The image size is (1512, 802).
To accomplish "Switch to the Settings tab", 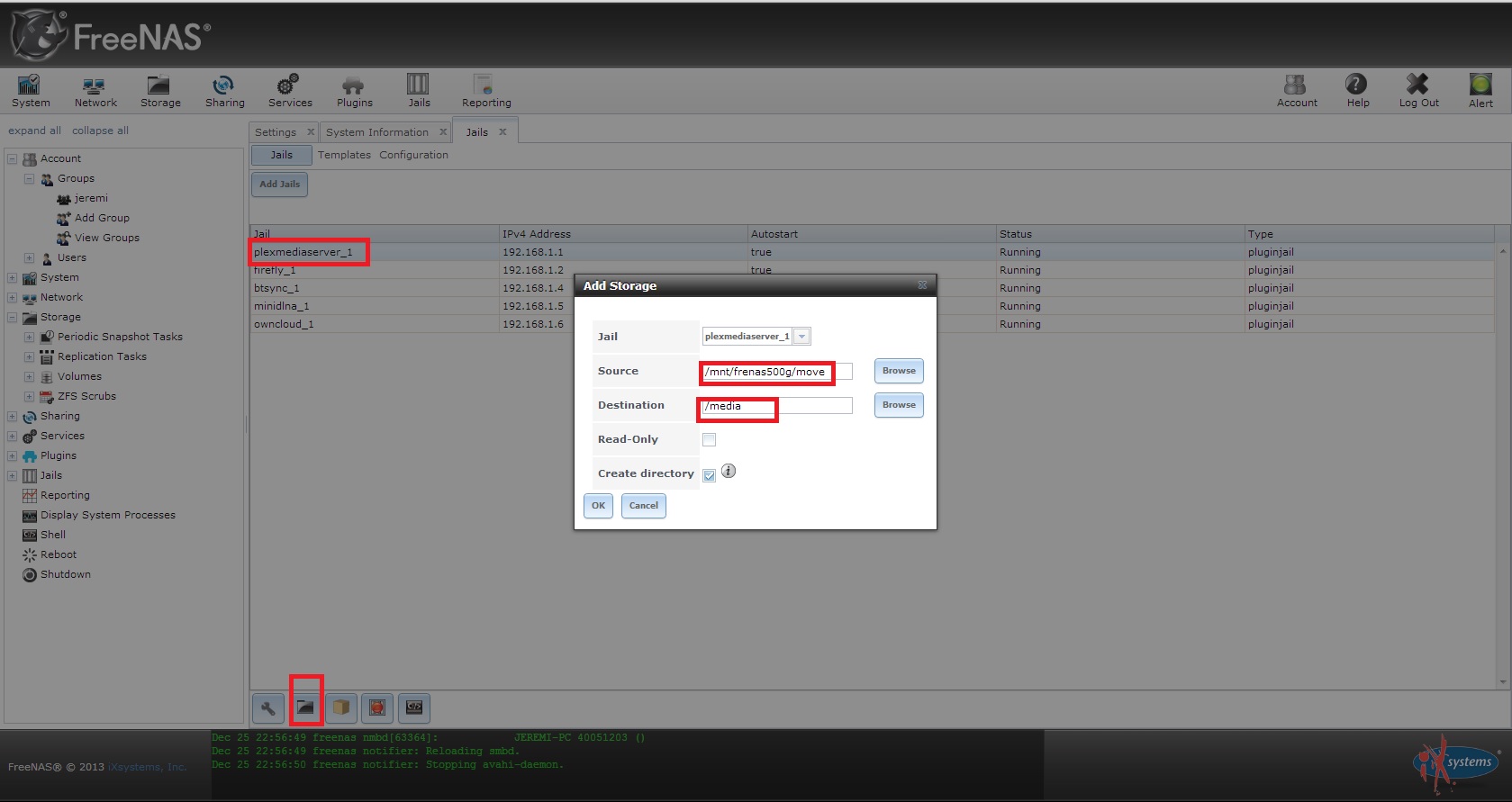I will (x=276, y=132).
